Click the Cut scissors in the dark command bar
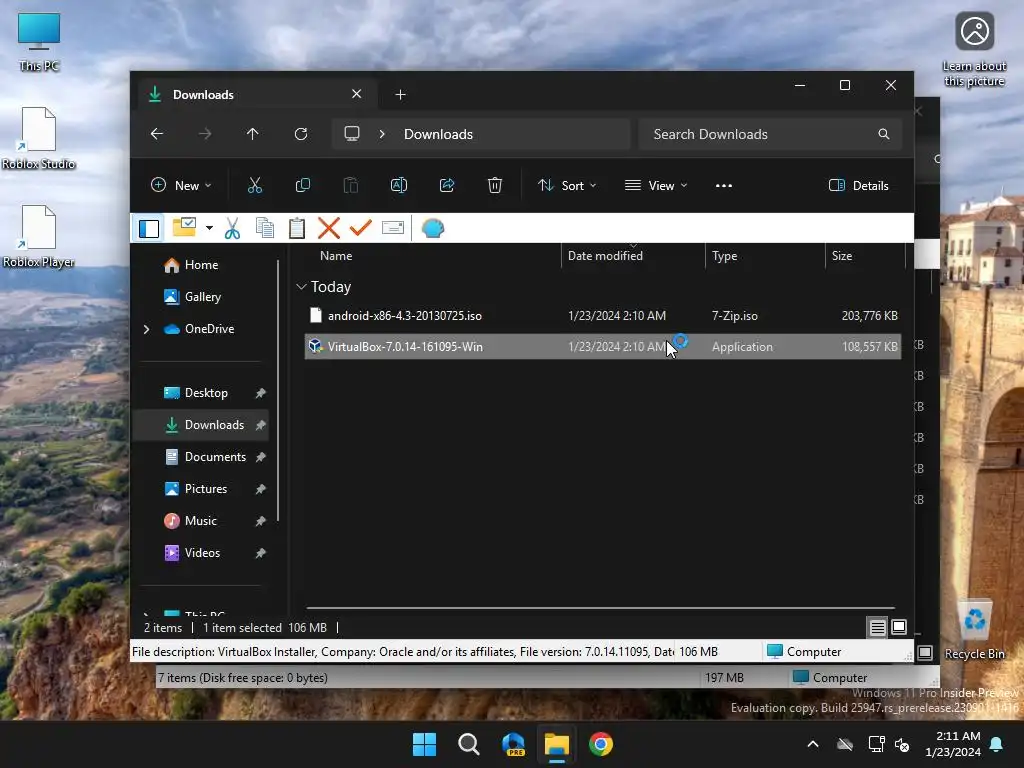The image size is (1024, 768). pos(255,185)
